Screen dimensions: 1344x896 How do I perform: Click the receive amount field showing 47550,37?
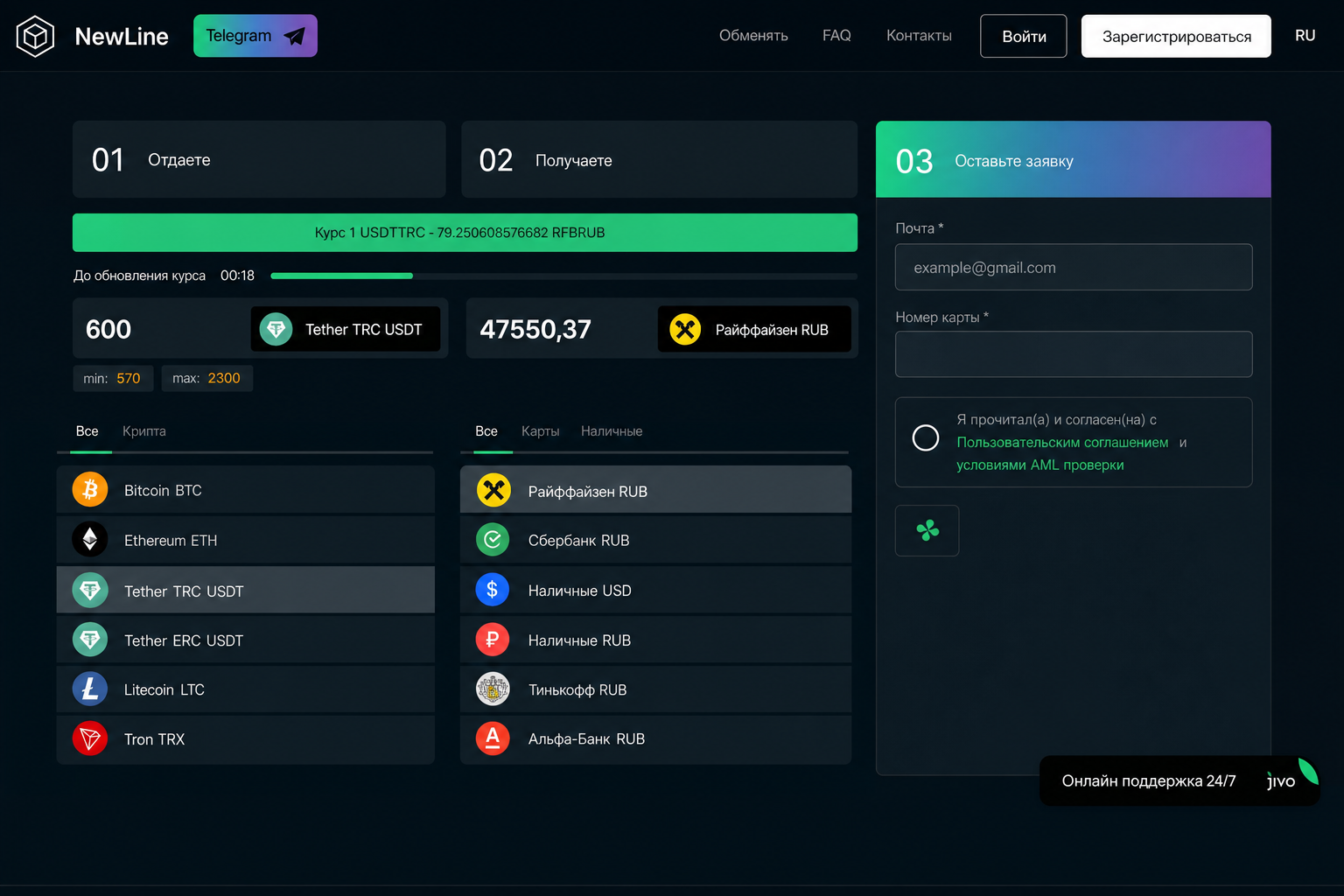coord(562,329)
